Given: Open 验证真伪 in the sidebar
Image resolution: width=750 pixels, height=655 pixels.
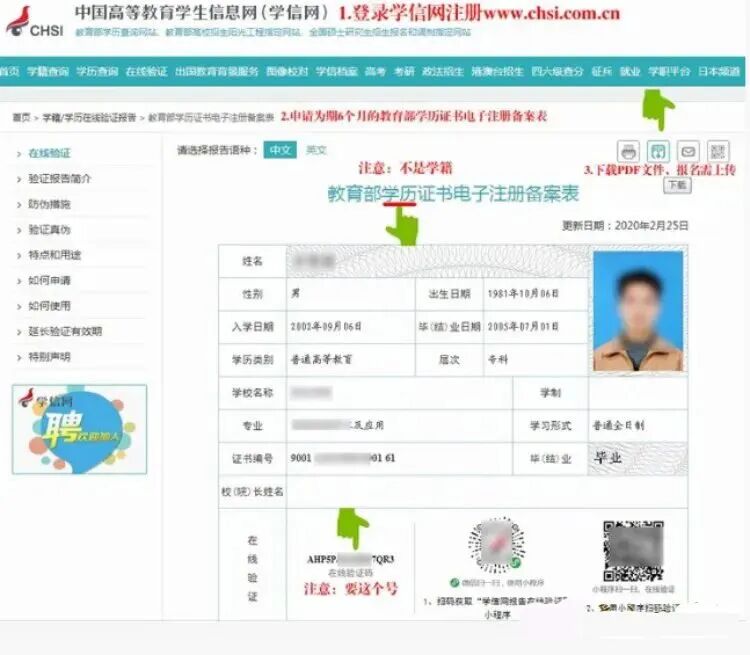Looking at the screenshot, I should click(49, 230).
